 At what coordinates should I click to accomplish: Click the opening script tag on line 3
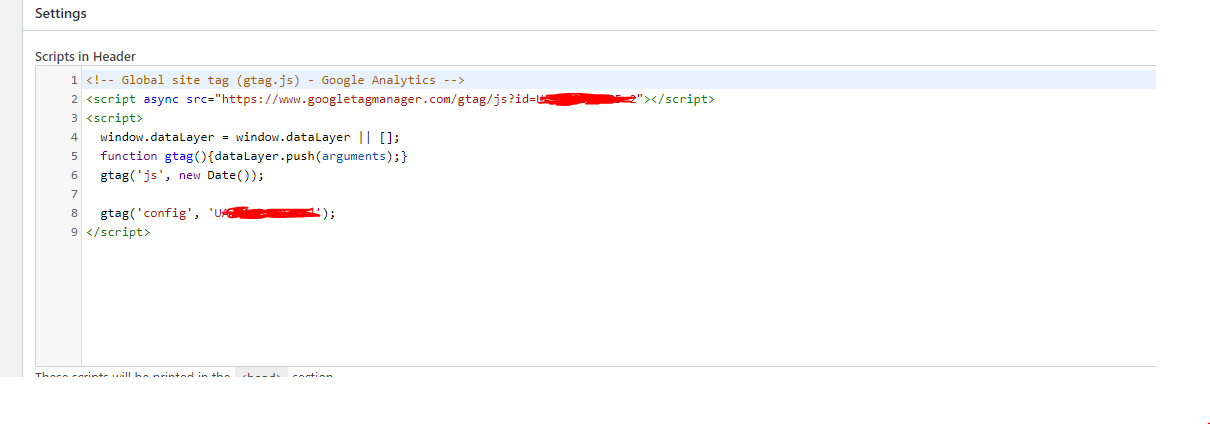pyautogui.click(x=115, y=118)
